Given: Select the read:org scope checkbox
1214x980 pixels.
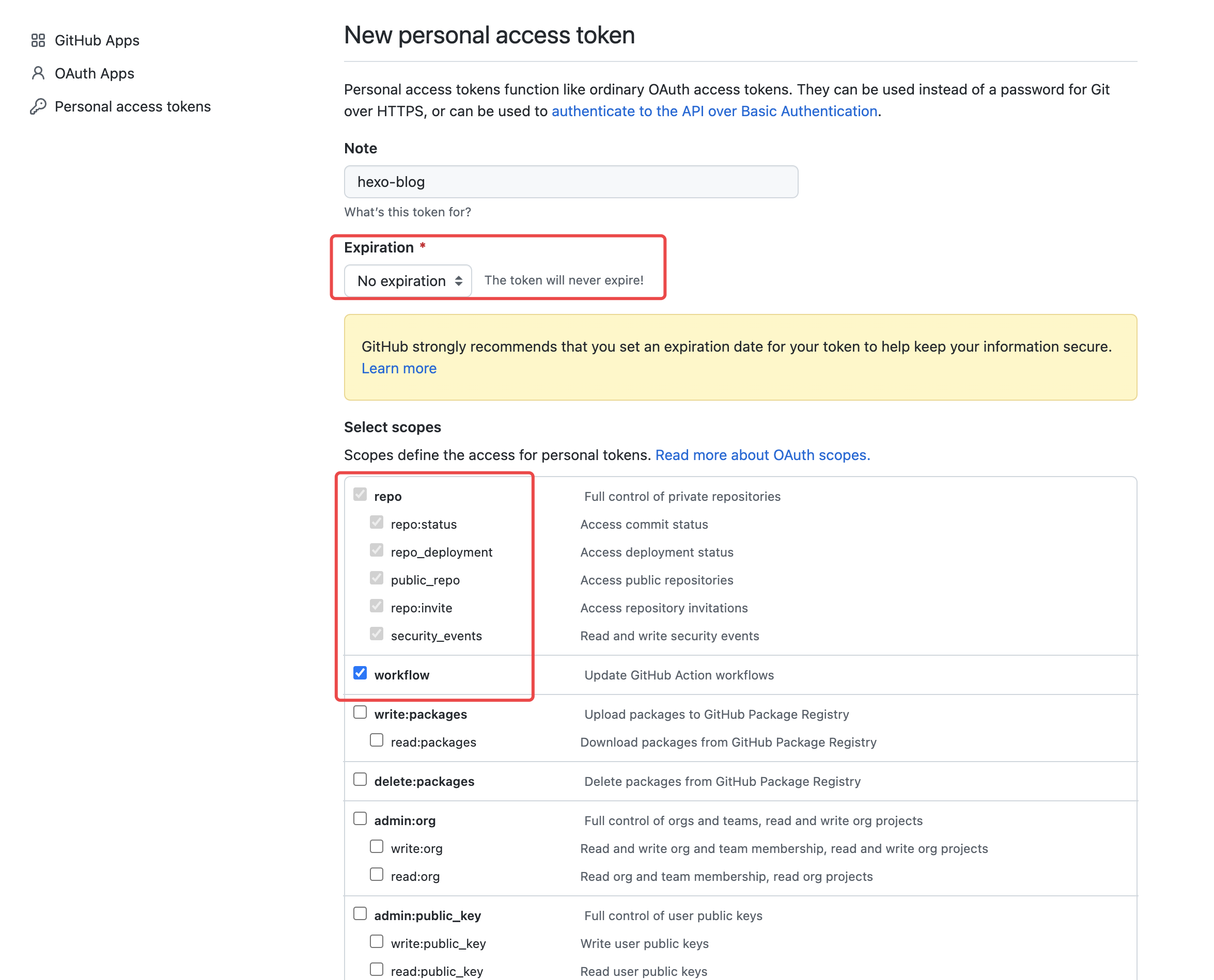Looking at the screenshot, I should [x=376, y=875].
